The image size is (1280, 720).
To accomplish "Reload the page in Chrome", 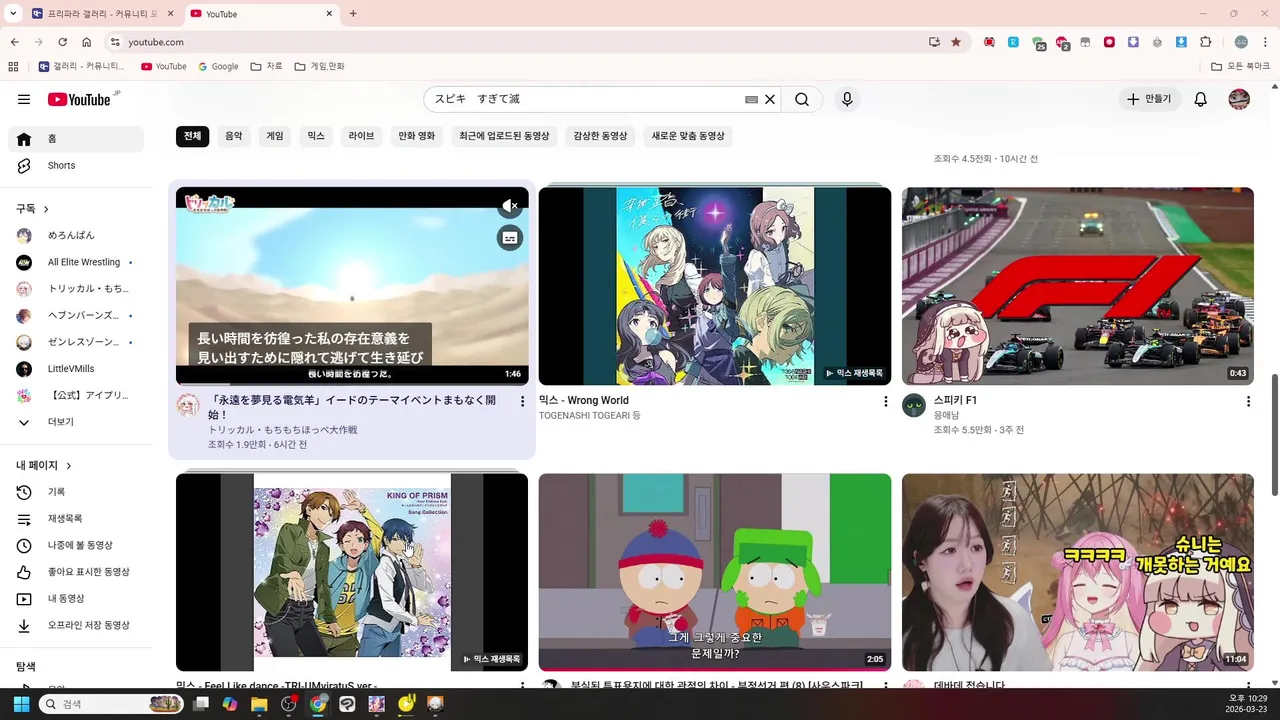I will pos(62,42).
